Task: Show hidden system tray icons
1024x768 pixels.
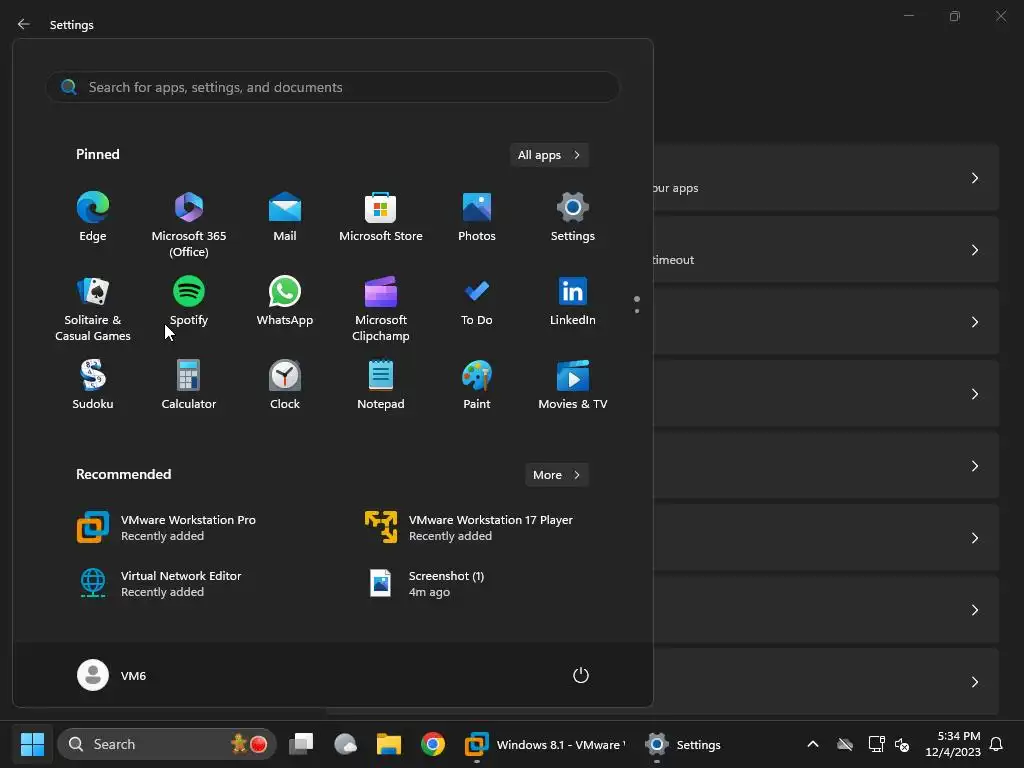Action: point(813,744)
